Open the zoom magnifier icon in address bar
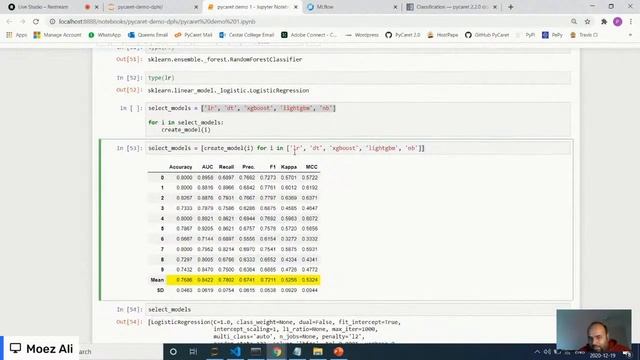 coord(574,21)
